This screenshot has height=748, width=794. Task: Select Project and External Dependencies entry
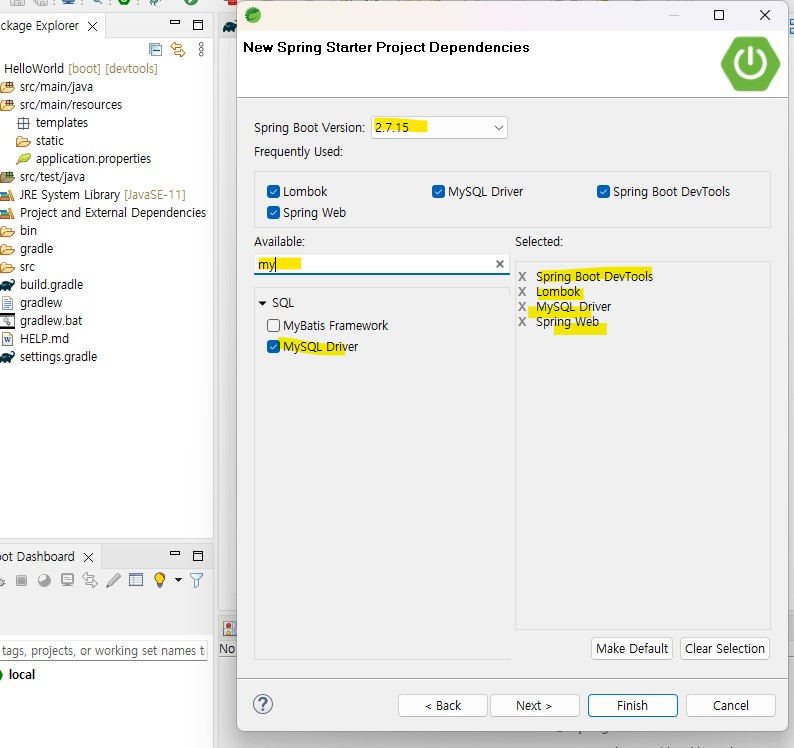(113, 213)
